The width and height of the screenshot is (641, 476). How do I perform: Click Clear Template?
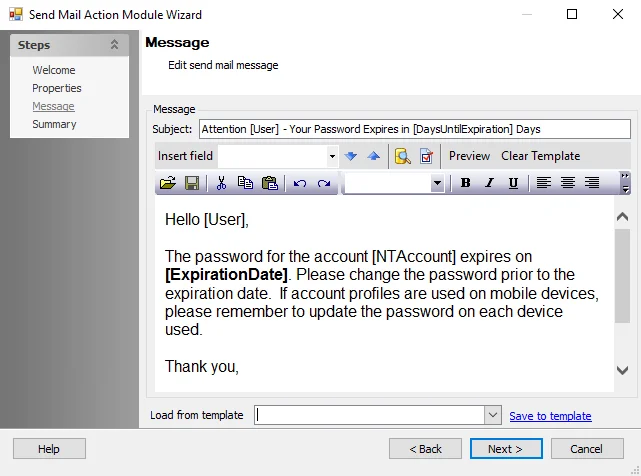540,156
